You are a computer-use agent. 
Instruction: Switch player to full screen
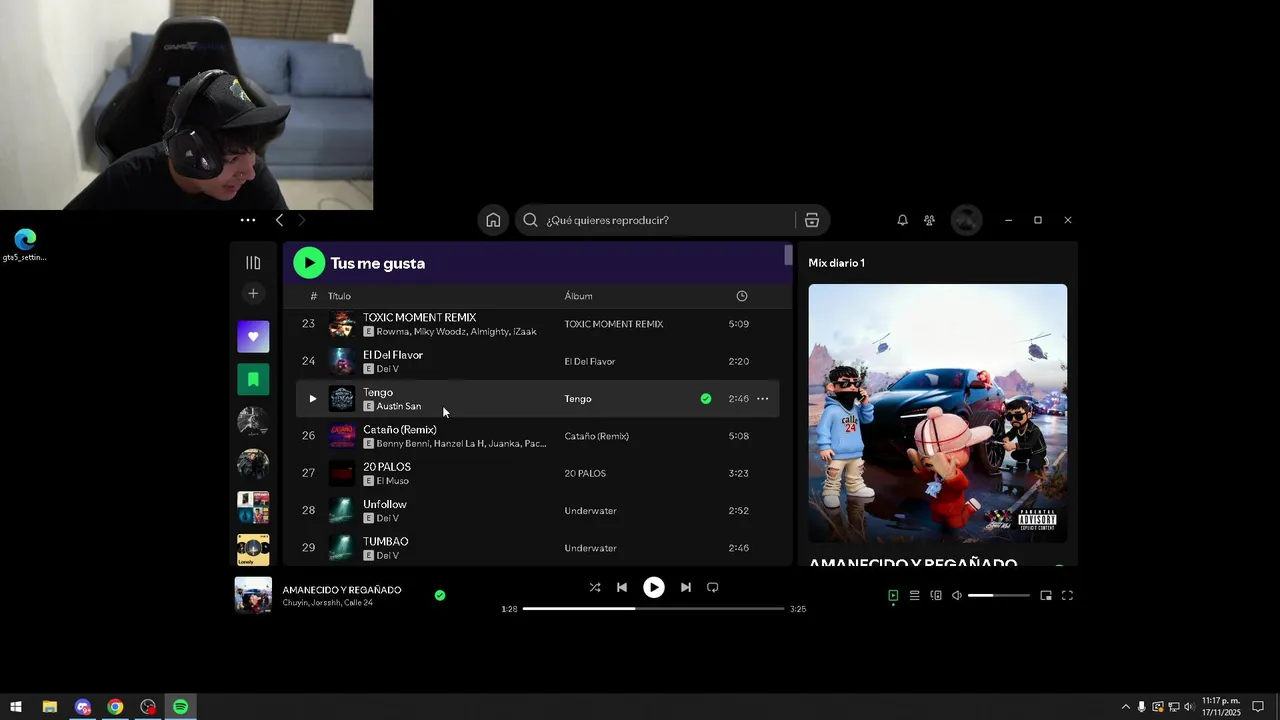1067,596
